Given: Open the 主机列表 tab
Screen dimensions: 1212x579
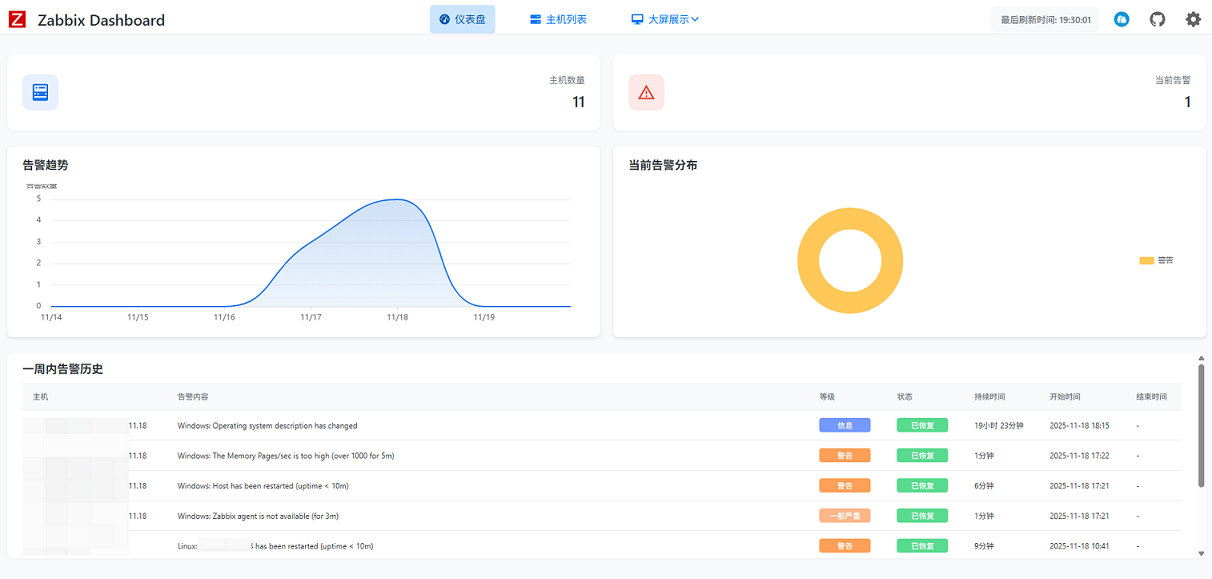Looking at the screenshot, I should point(566,19).
